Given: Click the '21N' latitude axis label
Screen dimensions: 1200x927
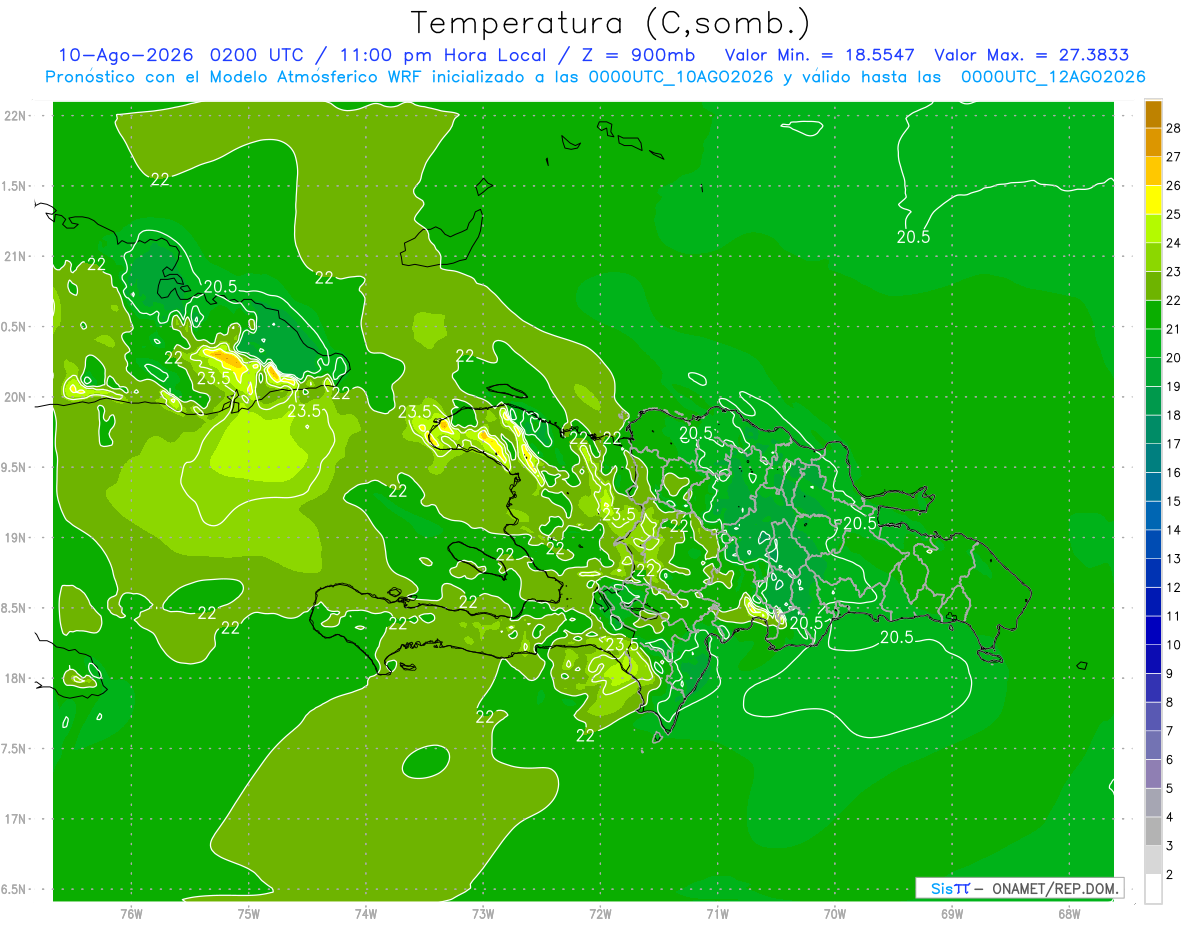Looking at the screenshot, I should coord(15,256).
